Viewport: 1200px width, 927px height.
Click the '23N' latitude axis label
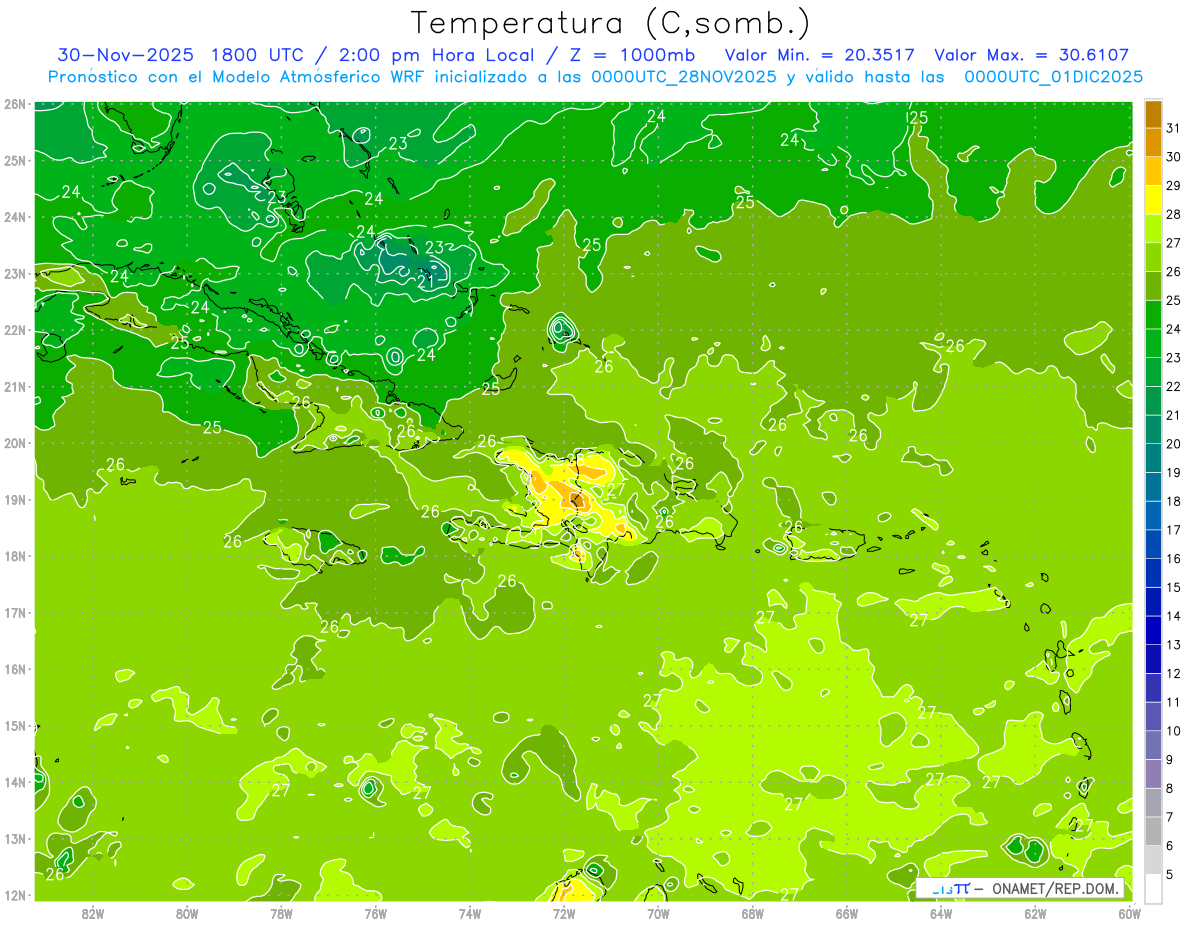pos(14,273)
